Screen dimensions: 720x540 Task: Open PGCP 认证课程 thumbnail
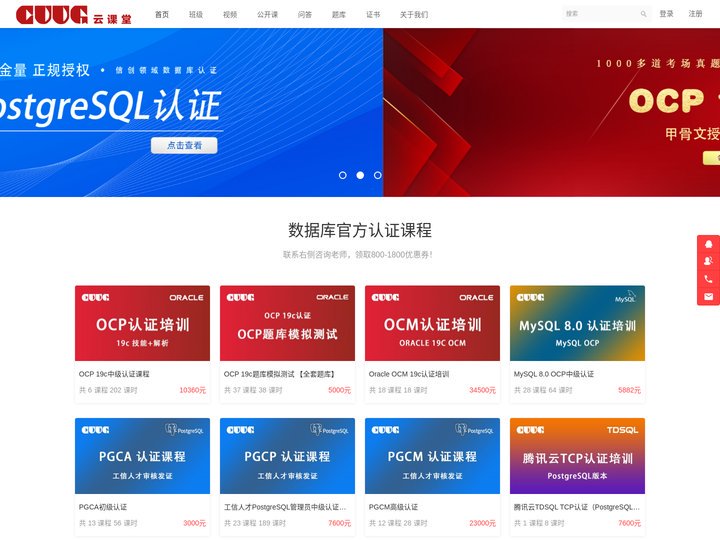(287, 456)
